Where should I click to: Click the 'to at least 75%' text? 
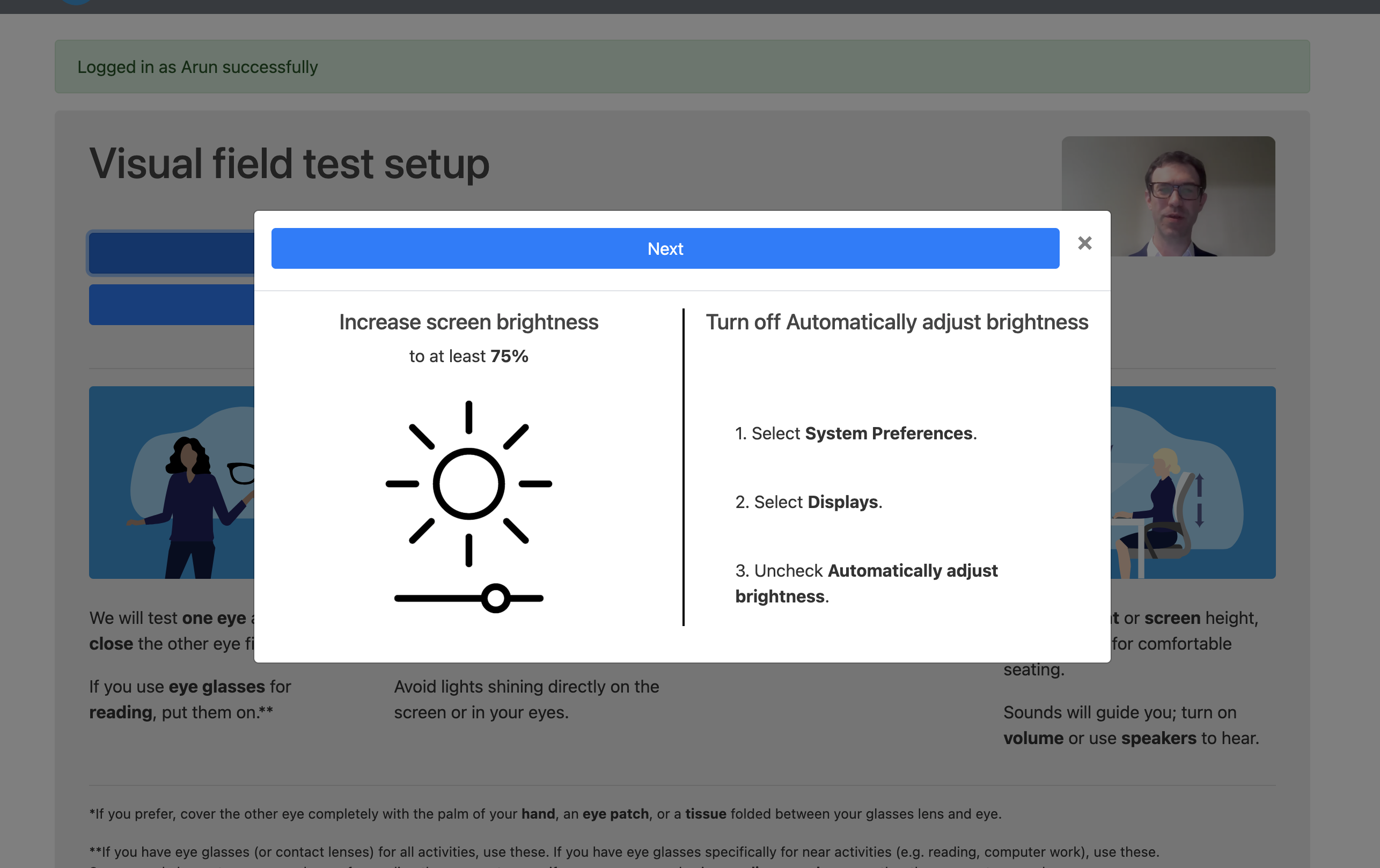pyautogui.click(x=468, y=356)
